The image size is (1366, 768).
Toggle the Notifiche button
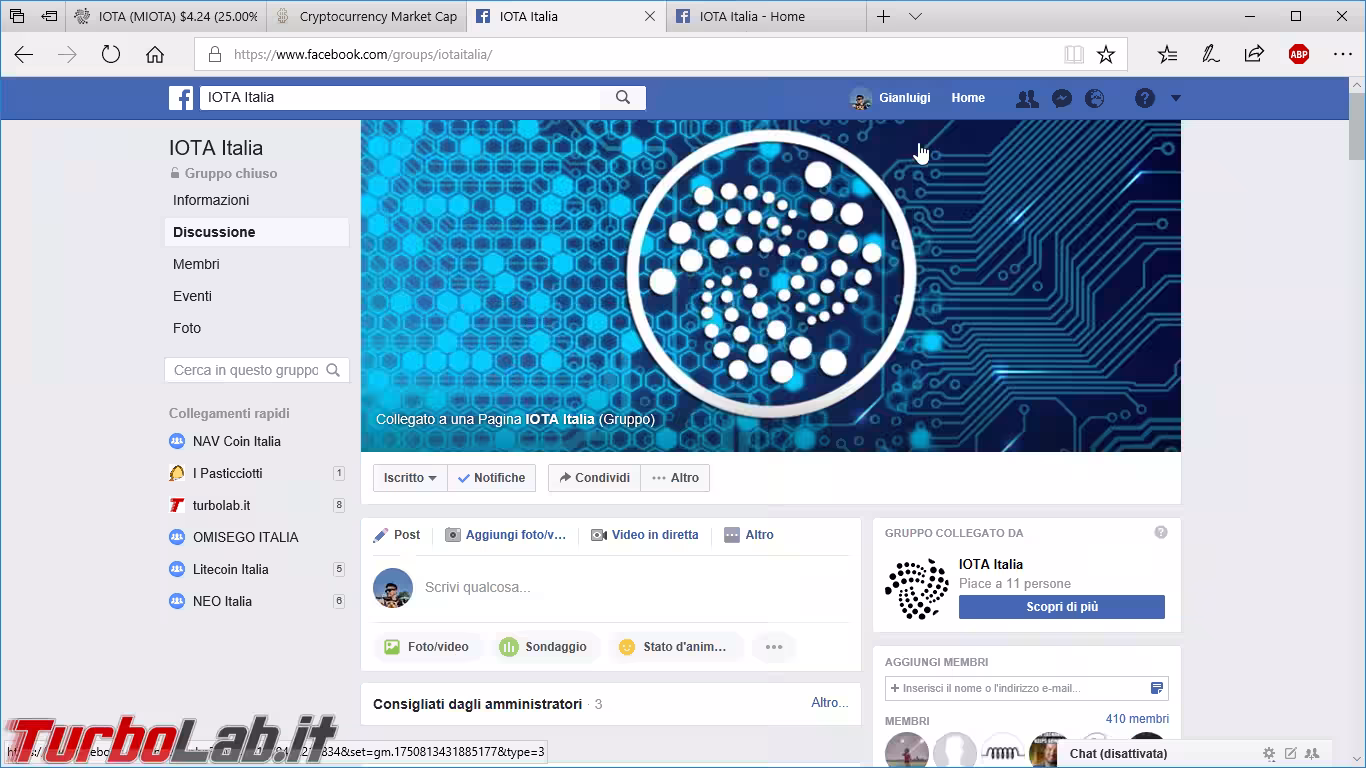491,478
